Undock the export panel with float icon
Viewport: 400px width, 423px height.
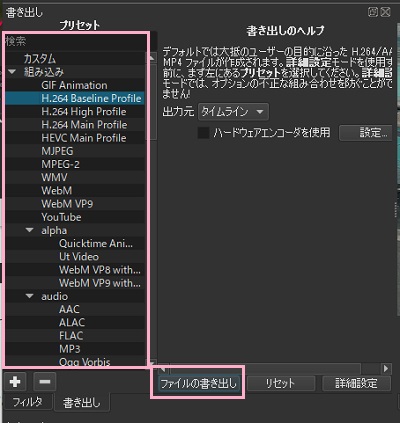tap(373, 12)
